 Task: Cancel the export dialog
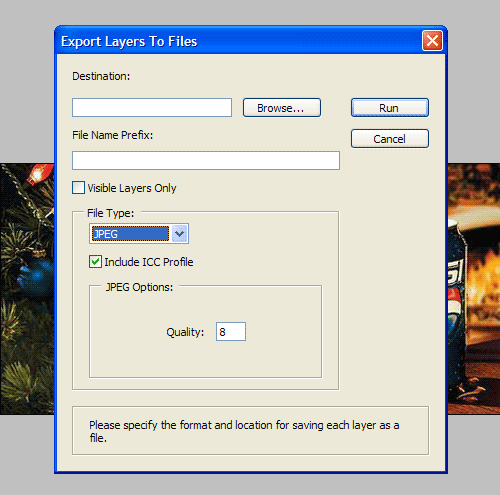tap(390, 138)
